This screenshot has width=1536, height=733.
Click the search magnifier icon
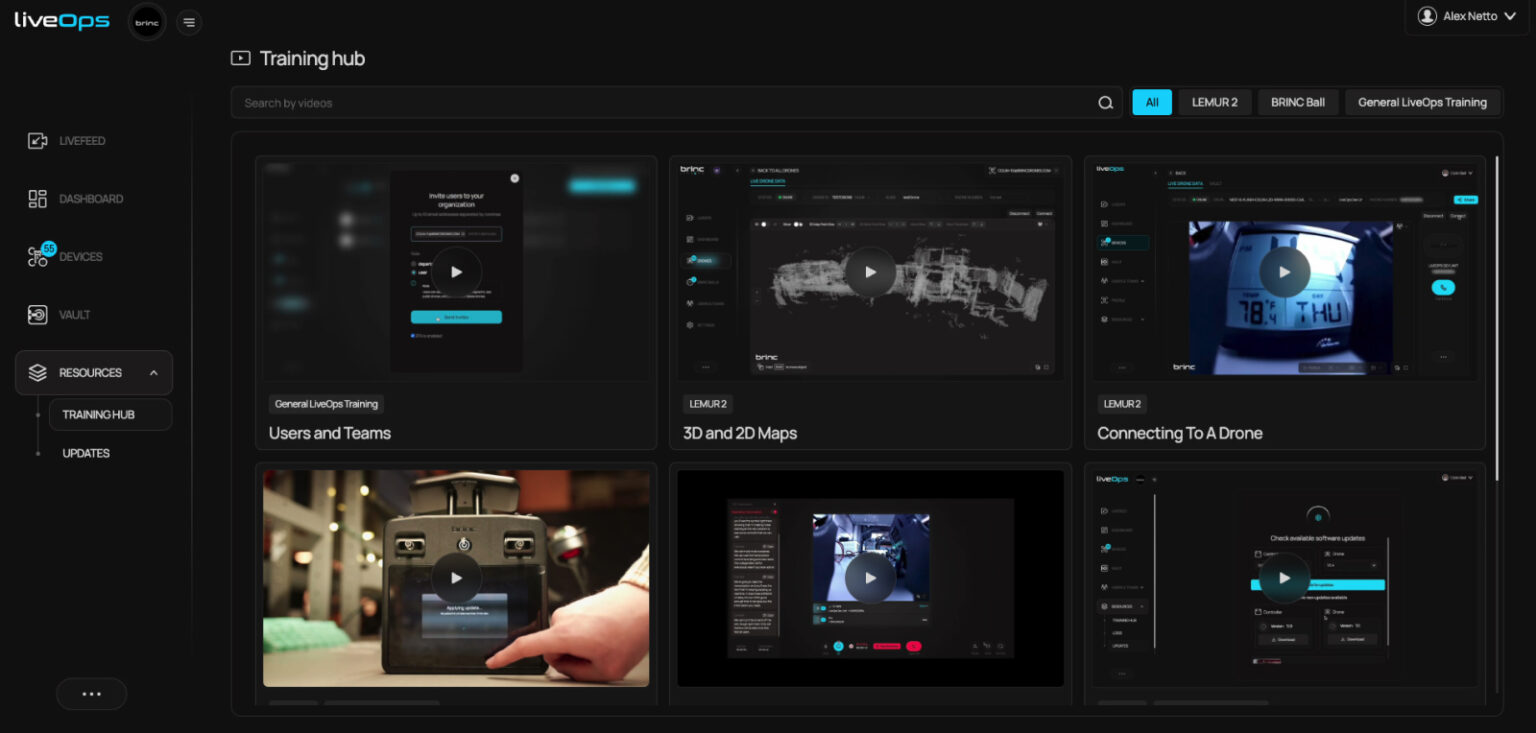pos(1105,101)
